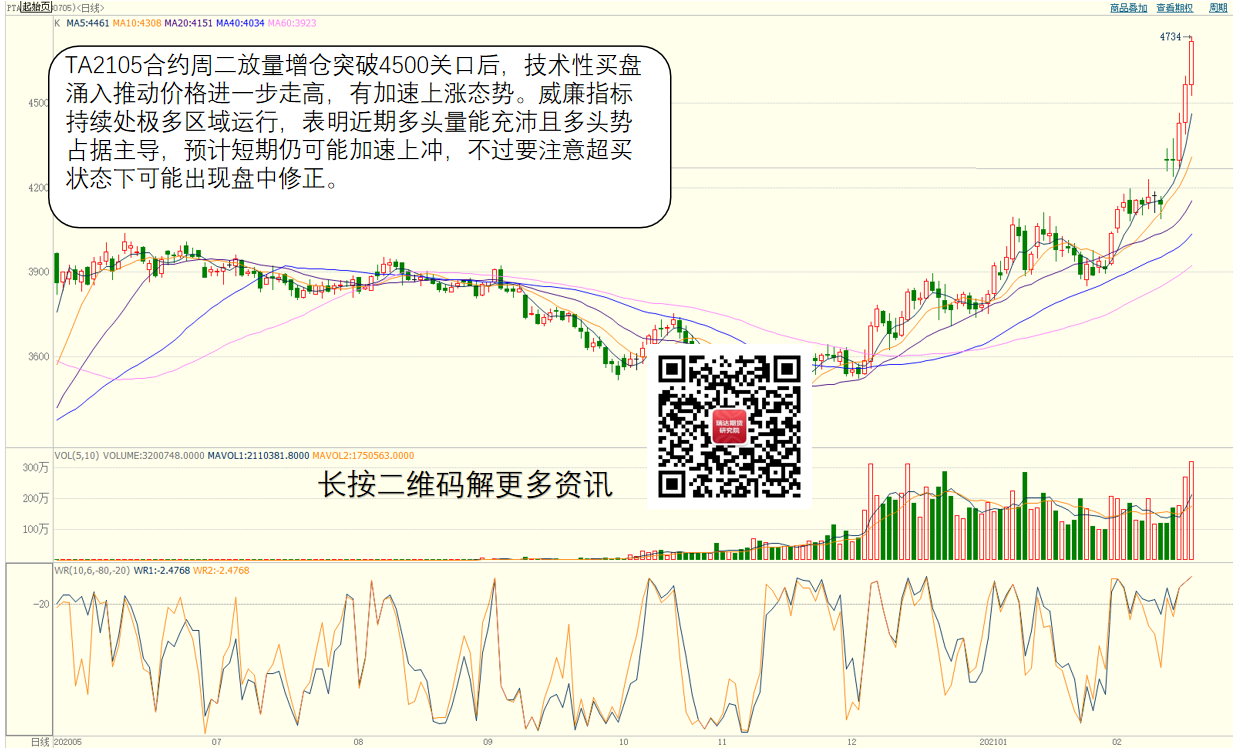
Task: Select month 02 on time axis
Action: pos(1117,742)
